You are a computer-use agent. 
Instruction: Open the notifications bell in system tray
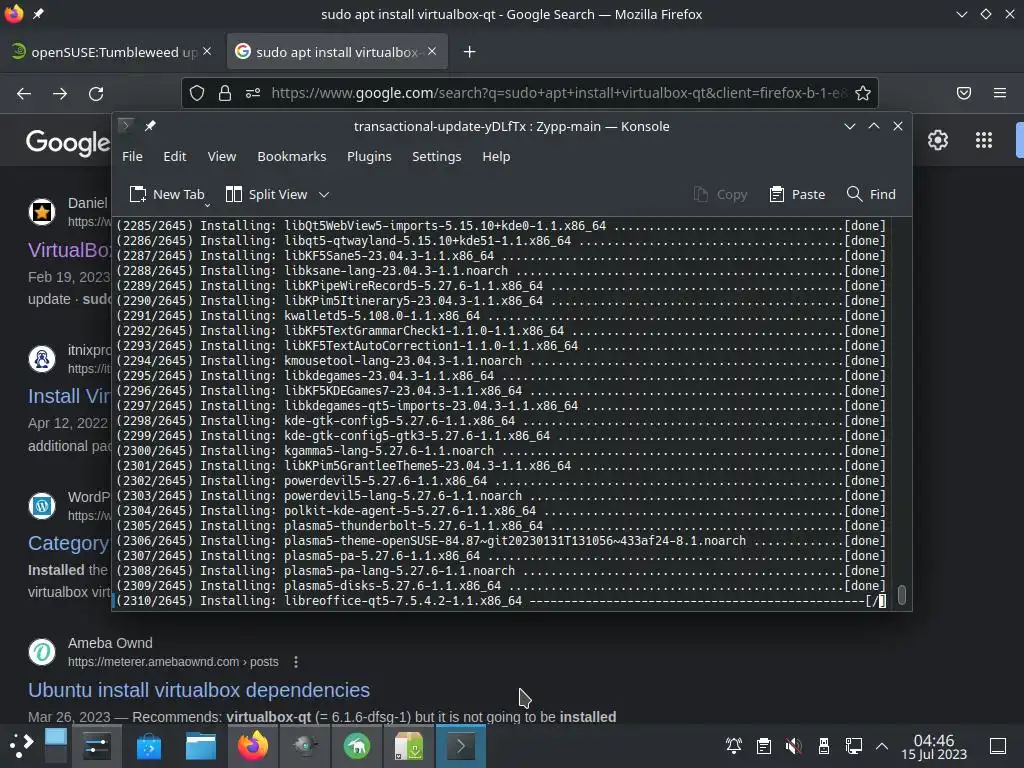tap(733, 746)
